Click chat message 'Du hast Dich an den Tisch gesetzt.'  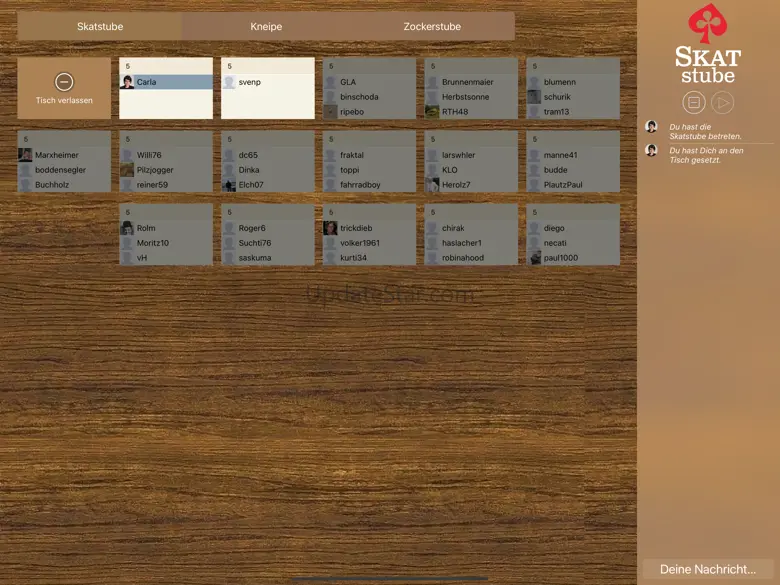(706, 155)
